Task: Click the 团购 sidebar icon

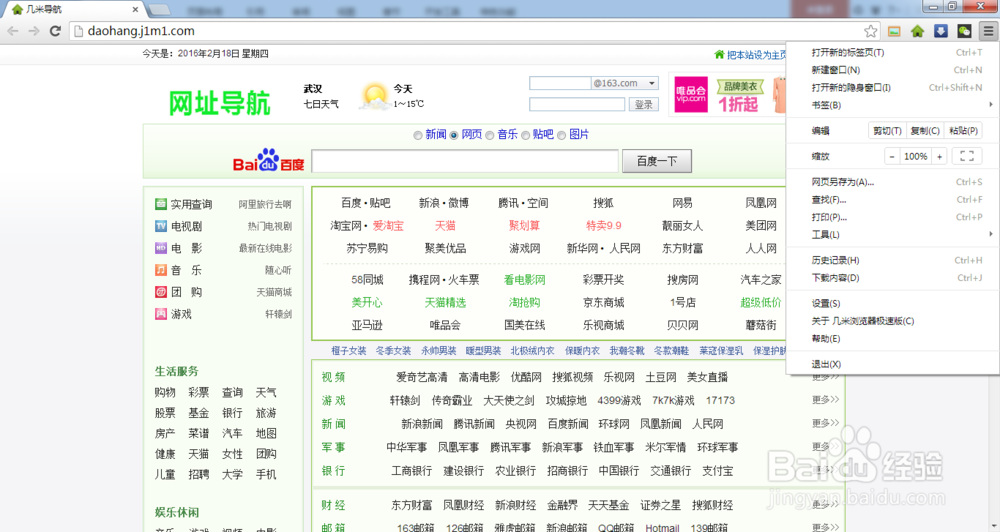Action: 161,292
